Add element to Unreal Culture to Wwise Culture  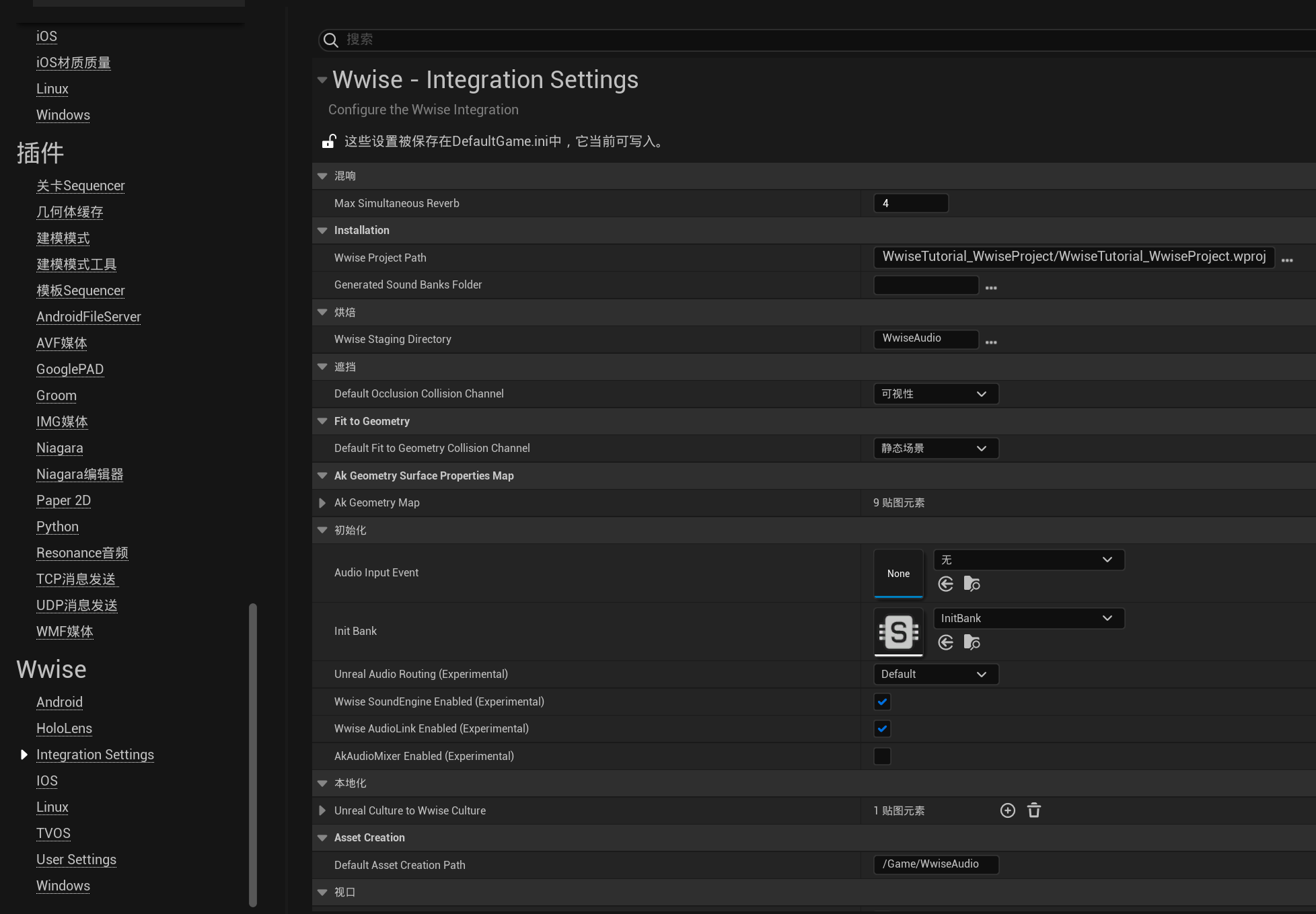(1007, 810)
